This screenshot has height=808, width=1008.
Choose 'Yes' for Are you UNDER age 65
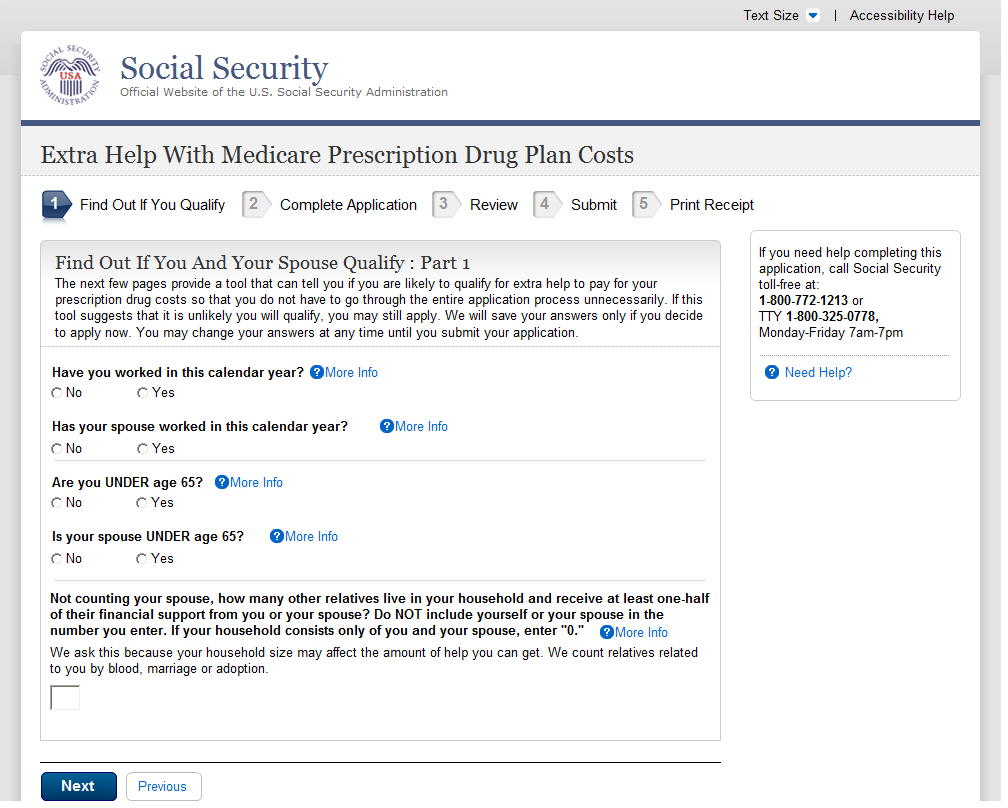[x=142, y=503]
